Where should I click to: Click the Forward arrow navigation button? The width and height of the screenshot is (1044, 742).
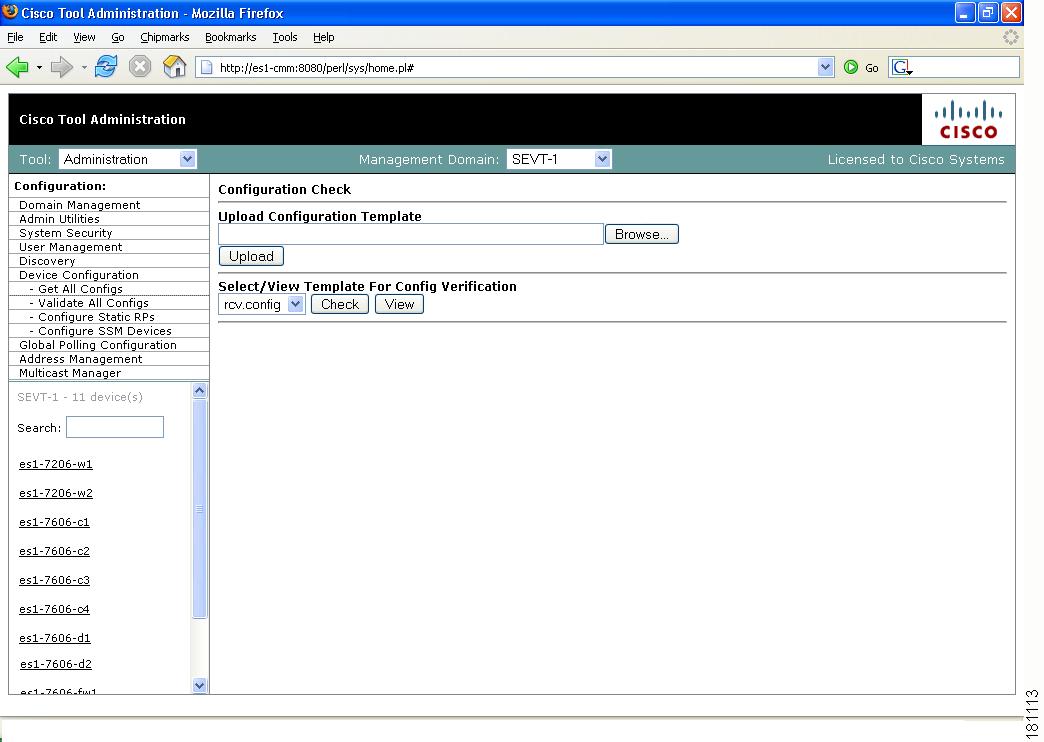click(62, 67)
